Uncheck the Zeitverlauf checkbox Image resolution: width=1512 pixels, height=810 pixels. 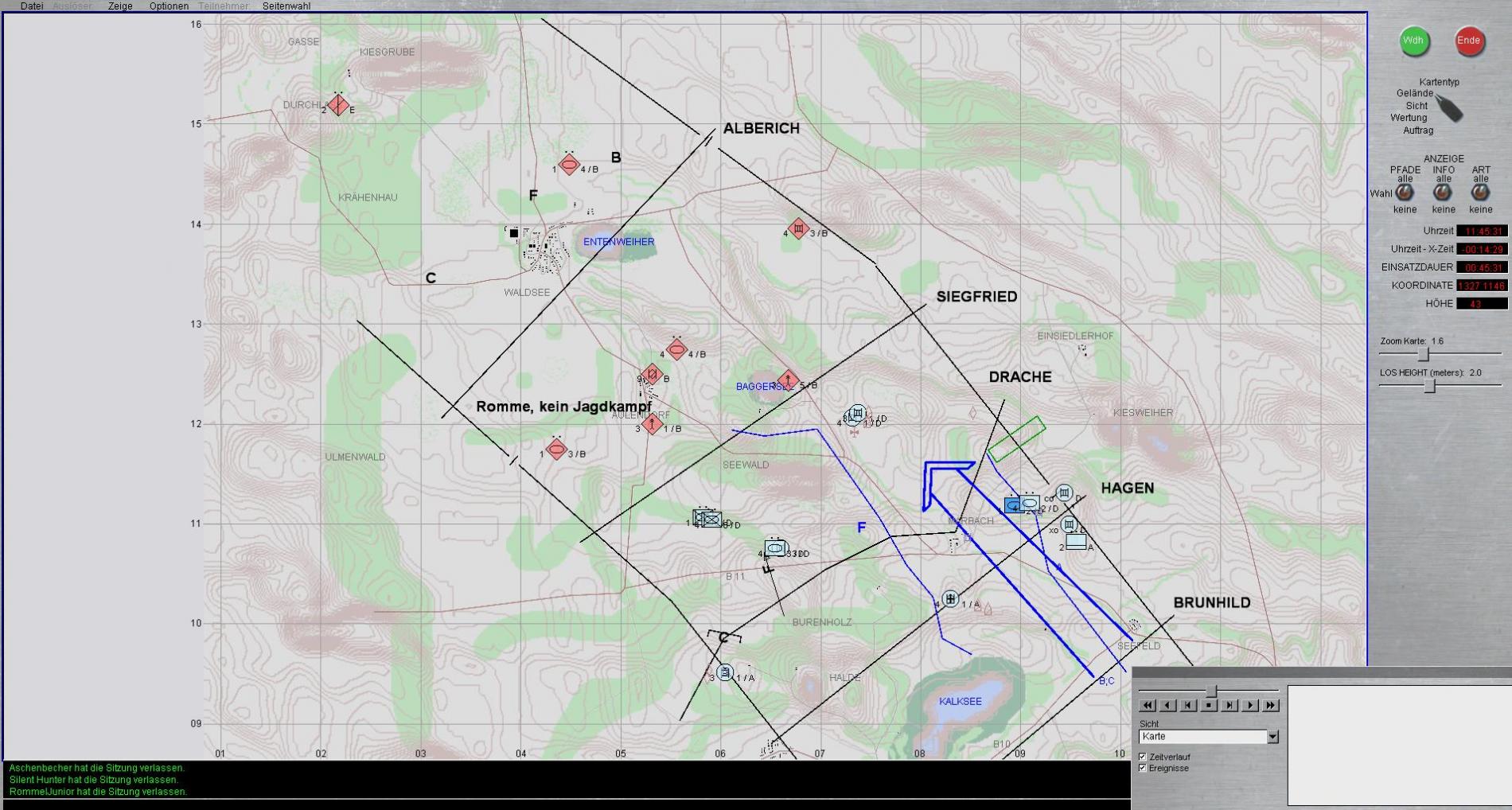pos(1143,757)
